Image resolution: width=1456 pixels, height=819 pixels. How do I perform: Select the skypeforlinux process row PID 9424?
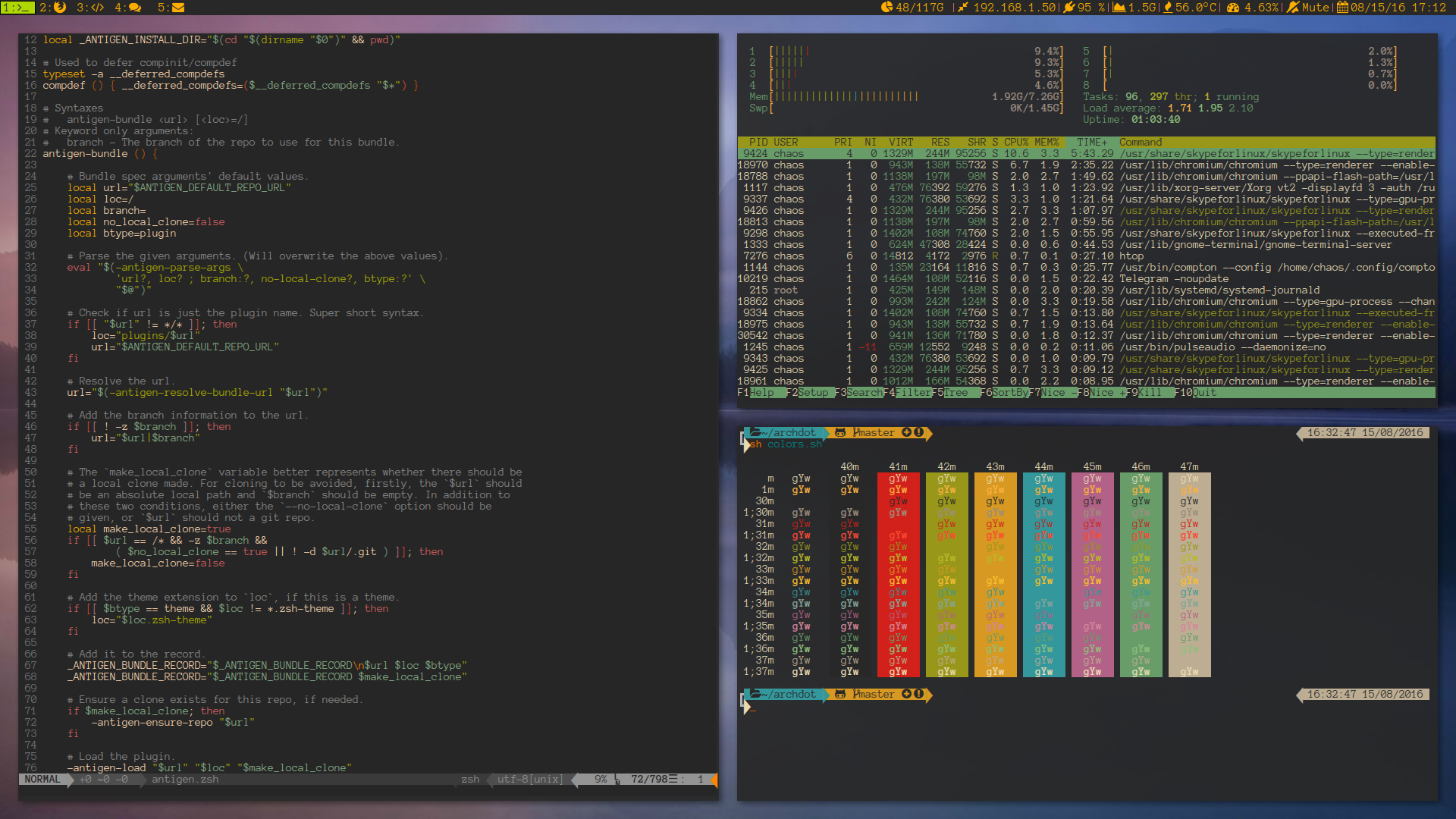(986, 153)
